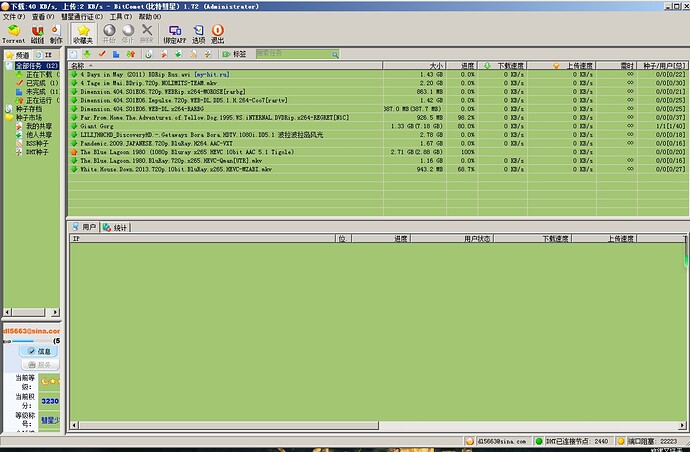Click the Delete (删除) X button
This screenshot has width=690, height=452.
[147, 34]
